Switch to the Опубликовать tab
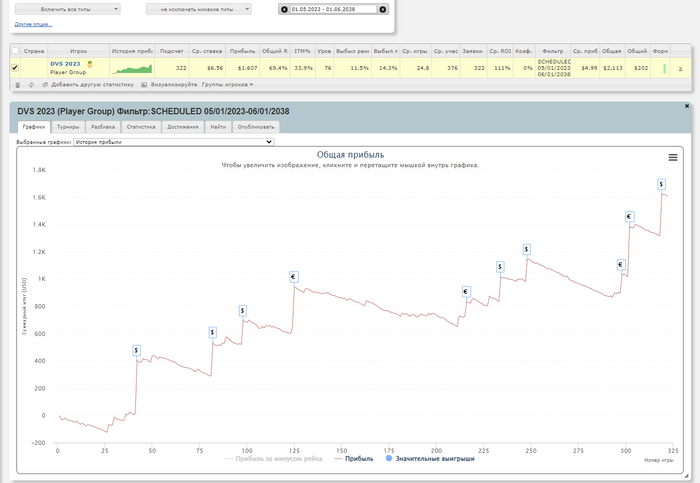 pyautogui.click(x=256, y=127)
